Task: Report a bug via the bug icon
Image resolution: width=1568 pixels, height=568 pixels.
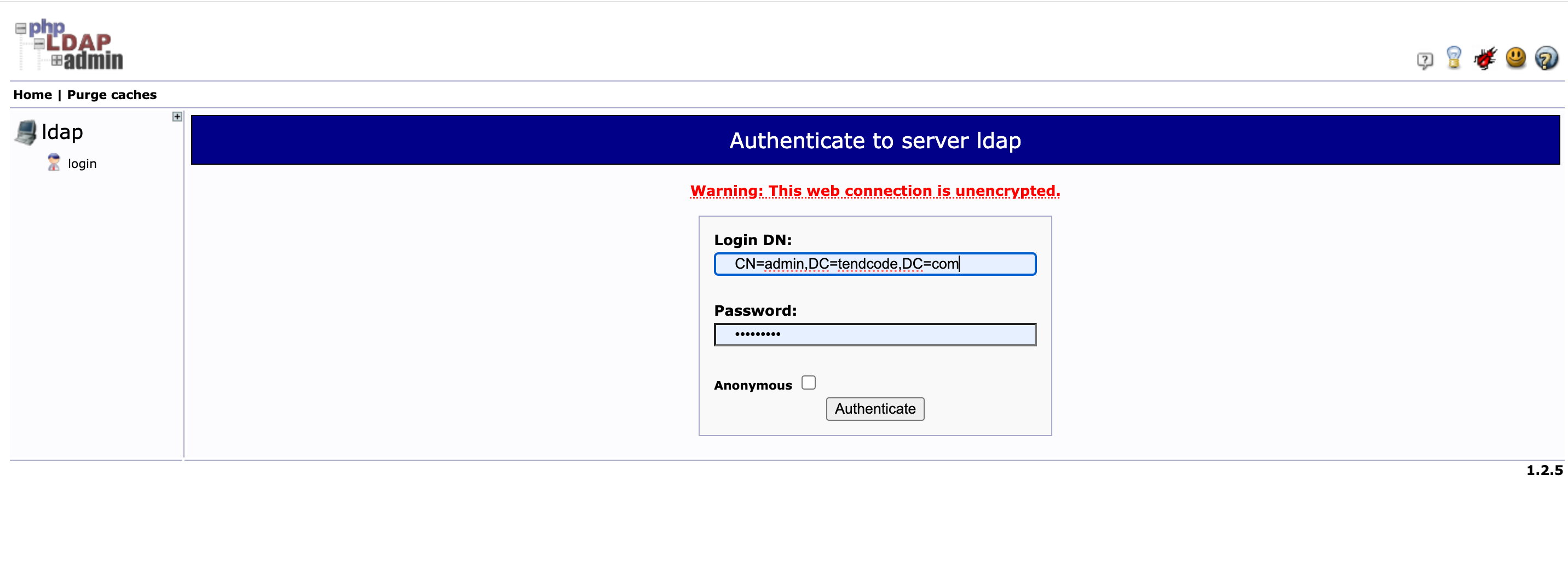Action: click(1485, 59)
